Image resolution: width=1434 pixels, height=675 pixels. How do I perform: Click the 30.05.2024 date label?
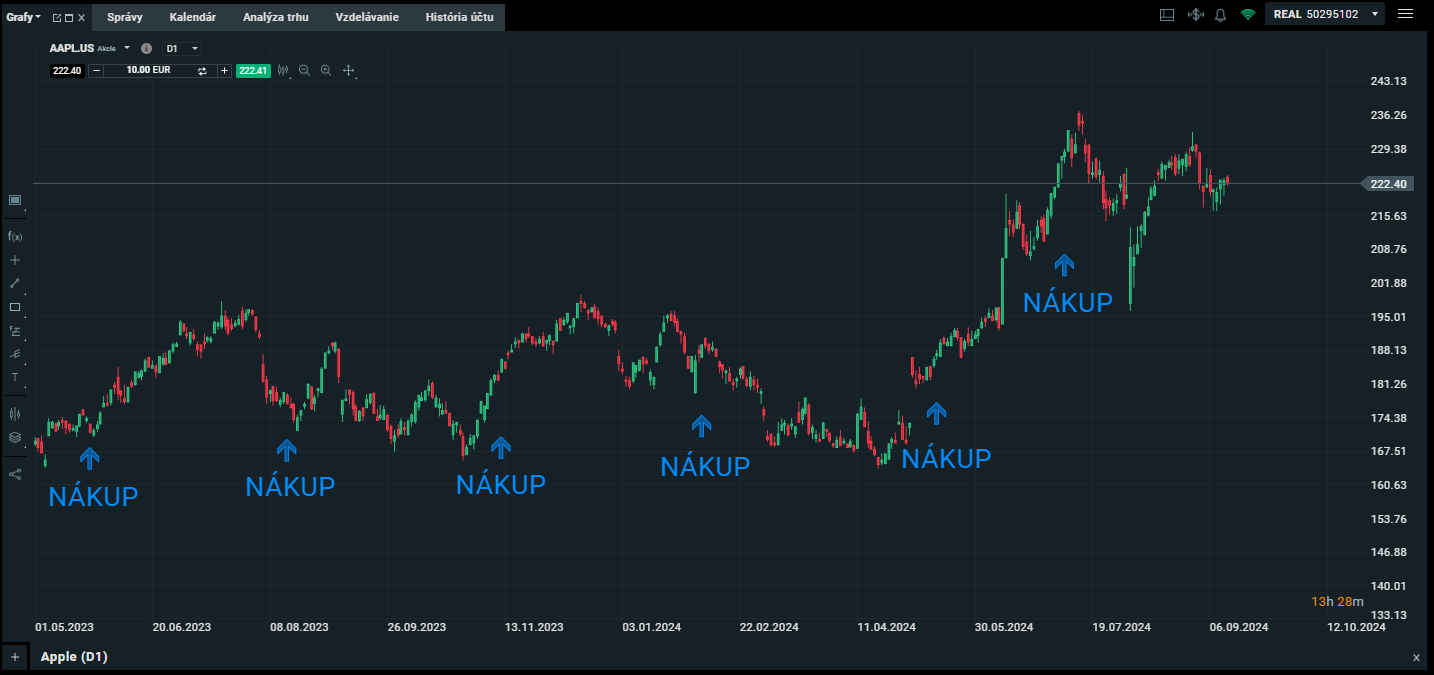[1004, 627]
